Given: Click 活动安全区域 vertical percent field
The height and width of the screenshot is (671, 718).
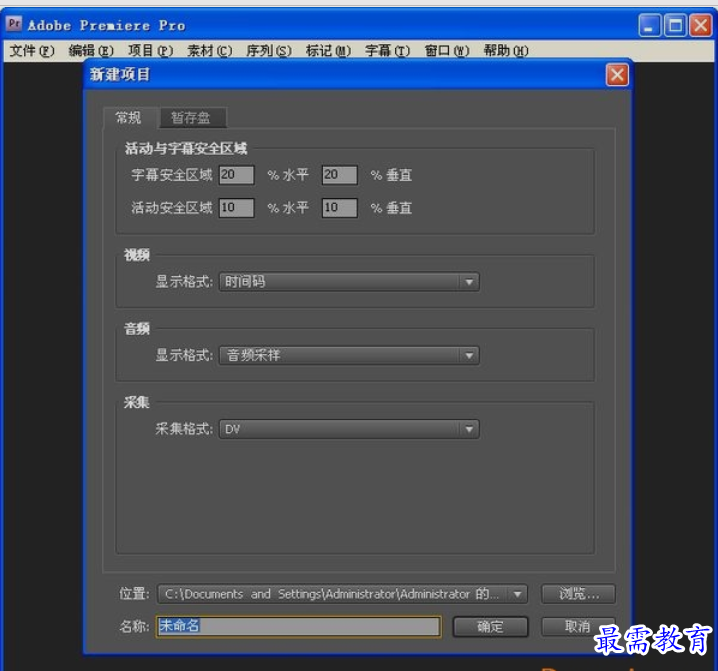Looking at the screenshot, I should click(339, 207).
